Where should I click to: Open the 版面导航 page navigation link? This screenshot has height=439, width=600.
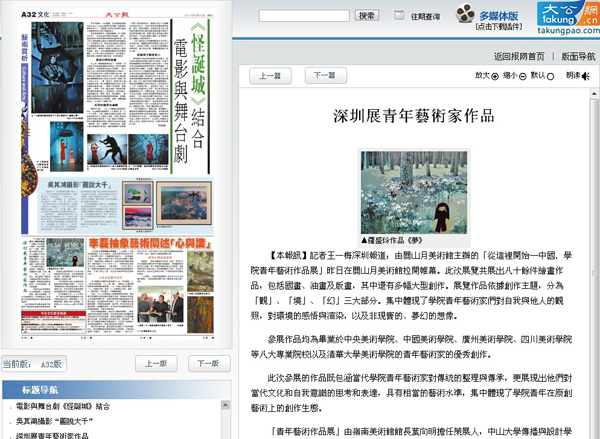[578, 57]
